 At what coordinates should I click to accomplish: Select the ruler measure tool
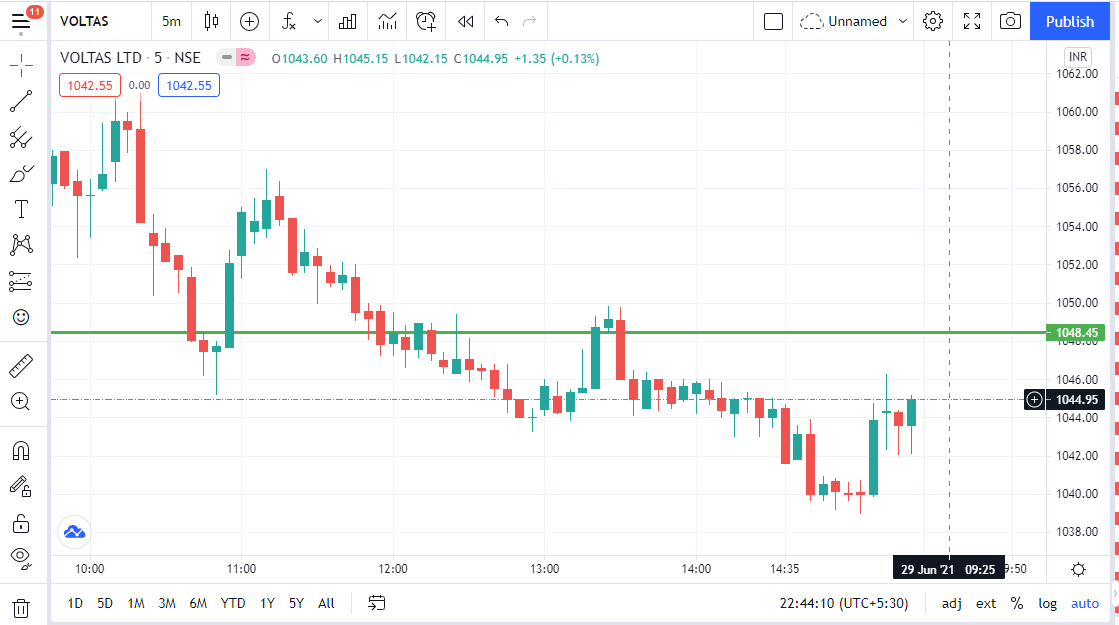pos(21,366)
